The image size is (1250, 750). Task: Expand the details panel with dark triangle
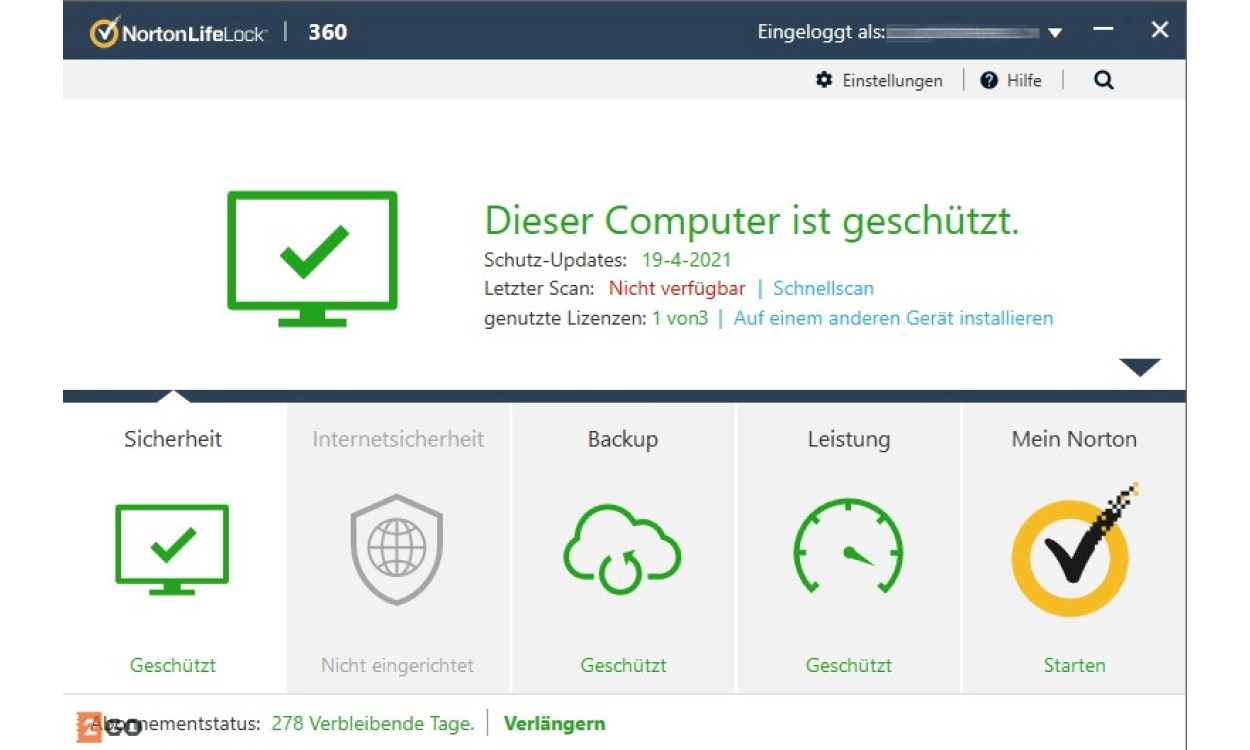tap(1139, 367)
